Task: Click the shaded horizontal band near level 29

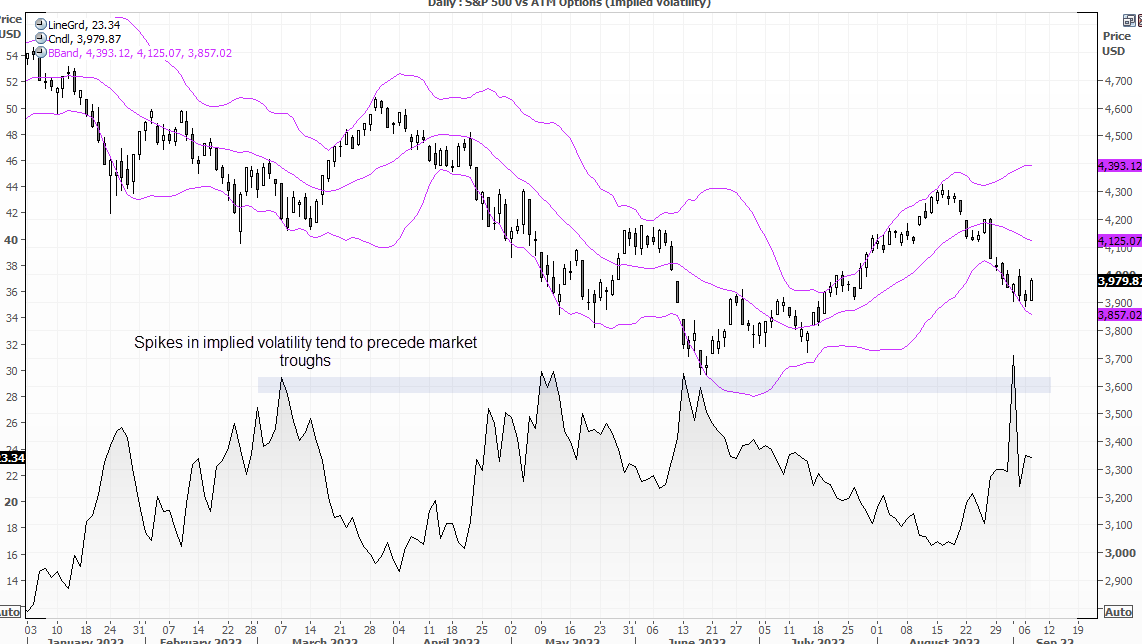Action: (x=654, y=385)
